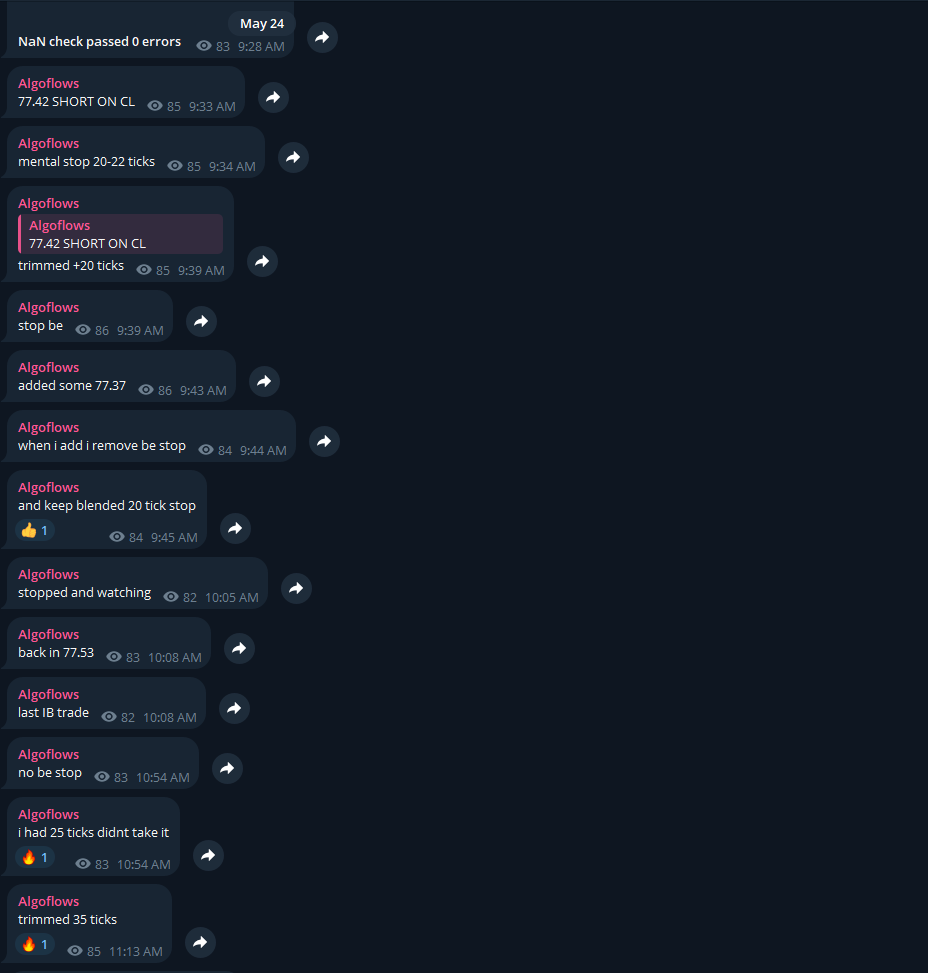Forward the "NaN check passed 0 errors" message
This screenshot has height=973, width=928.
pos(322,37)
